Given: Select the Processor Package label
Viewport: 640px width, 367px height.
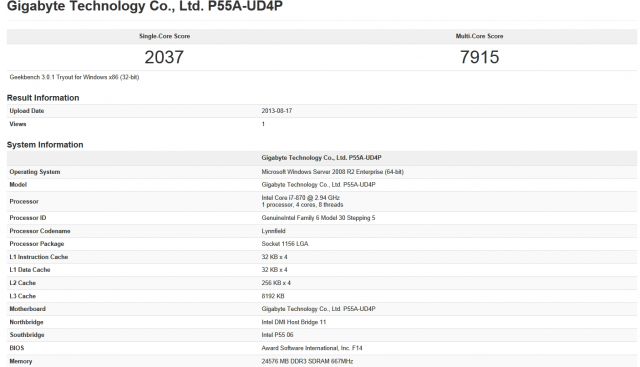Looking at the screenshot, I should [x=37, y=244].
